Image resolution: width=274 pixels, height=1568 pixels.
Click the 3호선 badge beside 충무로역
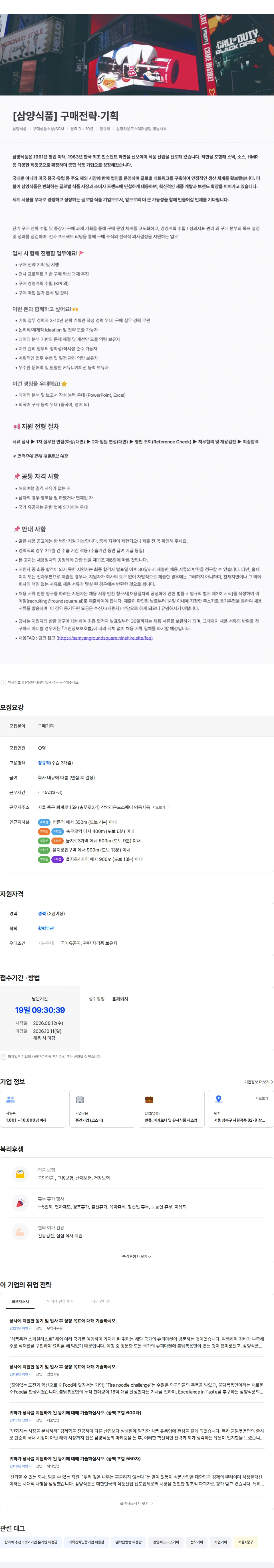tap(44, 832)
